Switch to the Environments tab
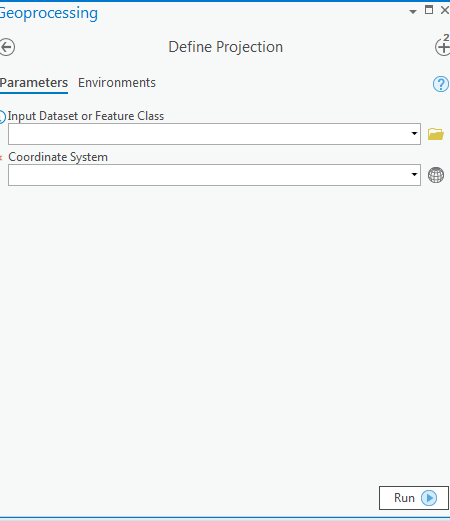 point(117,83)
